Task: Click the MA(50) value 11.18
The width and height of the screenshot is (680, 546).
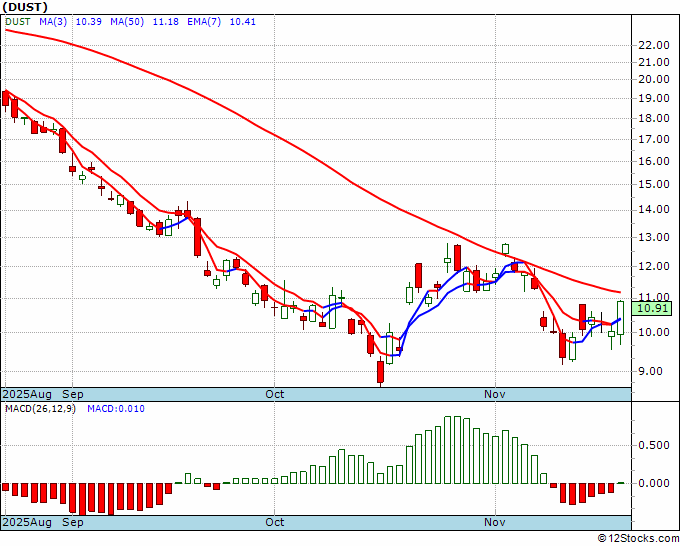Action: click(x=166, y=22)
